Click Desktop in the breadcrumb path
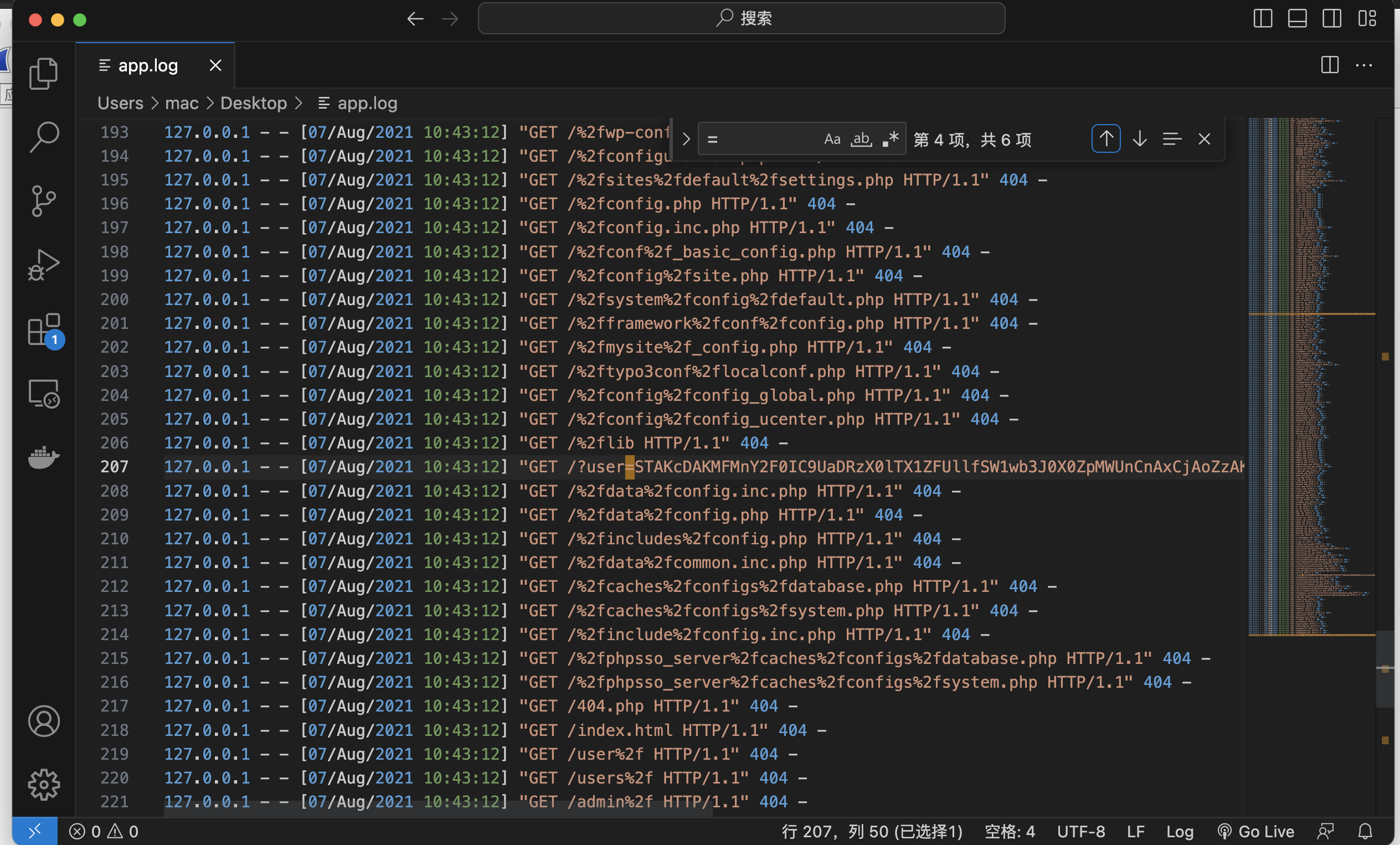Screen dimensions: 1400x845 [x=254, y=104]
